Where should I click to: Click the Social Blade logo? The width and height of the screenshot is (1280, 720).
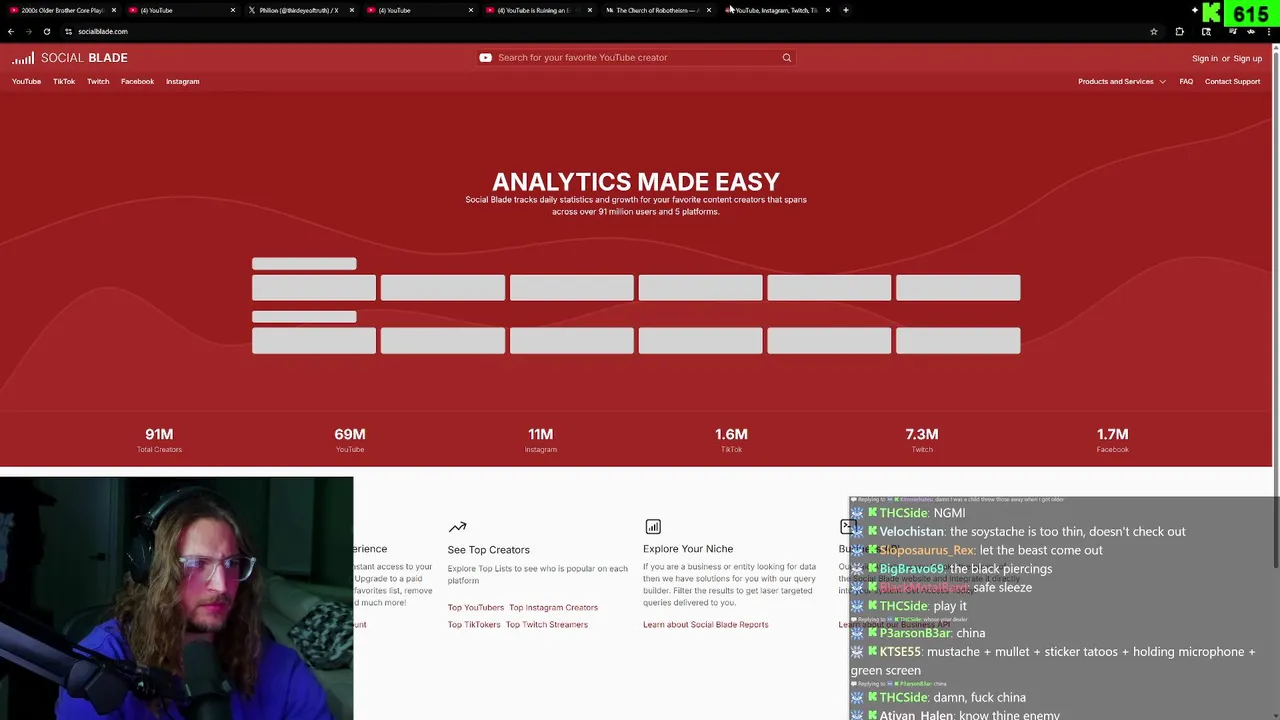70,58
